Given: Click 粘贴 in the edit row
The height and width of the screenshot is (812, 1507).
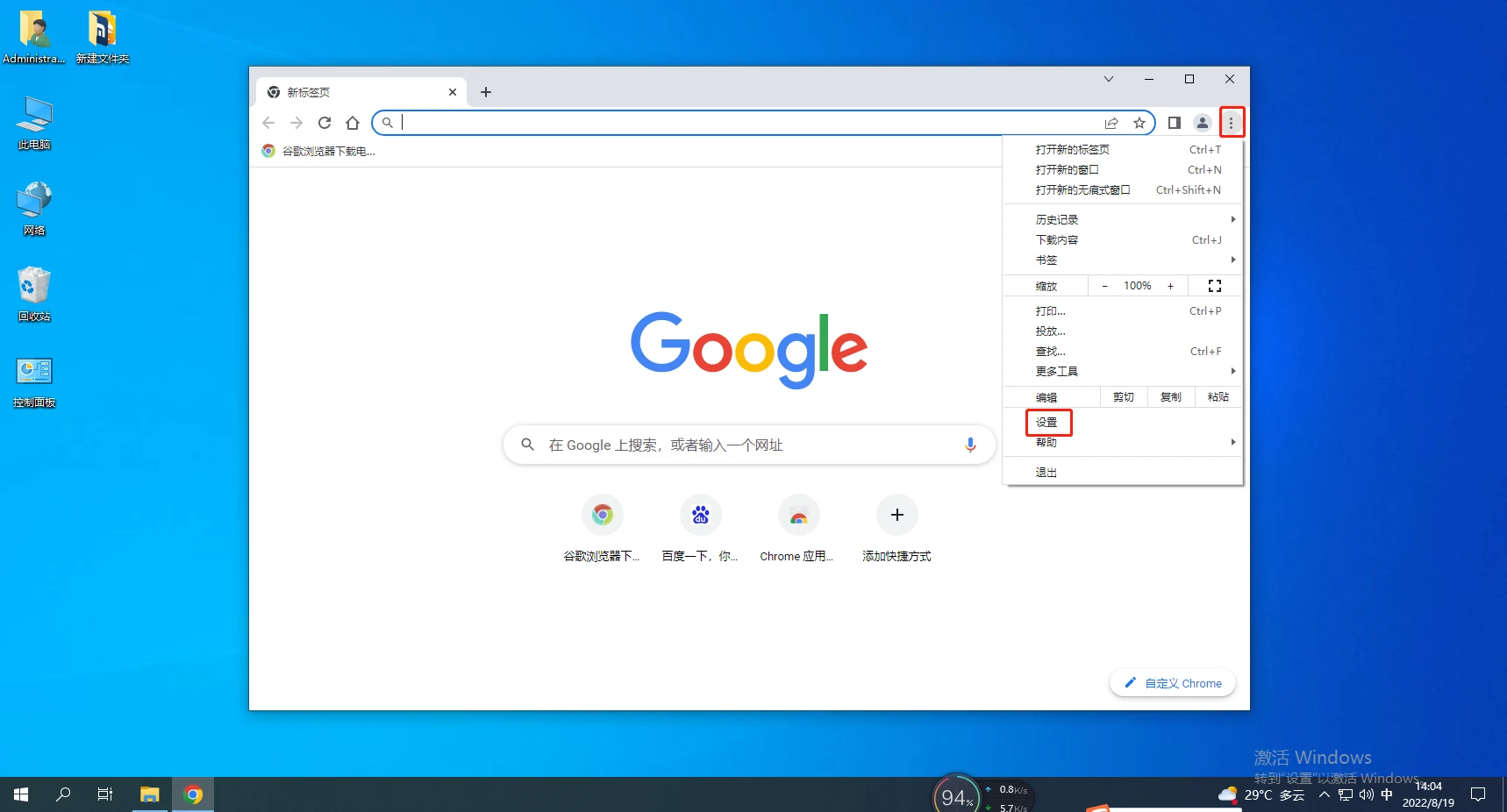Looking at the screenshot, I should [x=1218, y=397].
